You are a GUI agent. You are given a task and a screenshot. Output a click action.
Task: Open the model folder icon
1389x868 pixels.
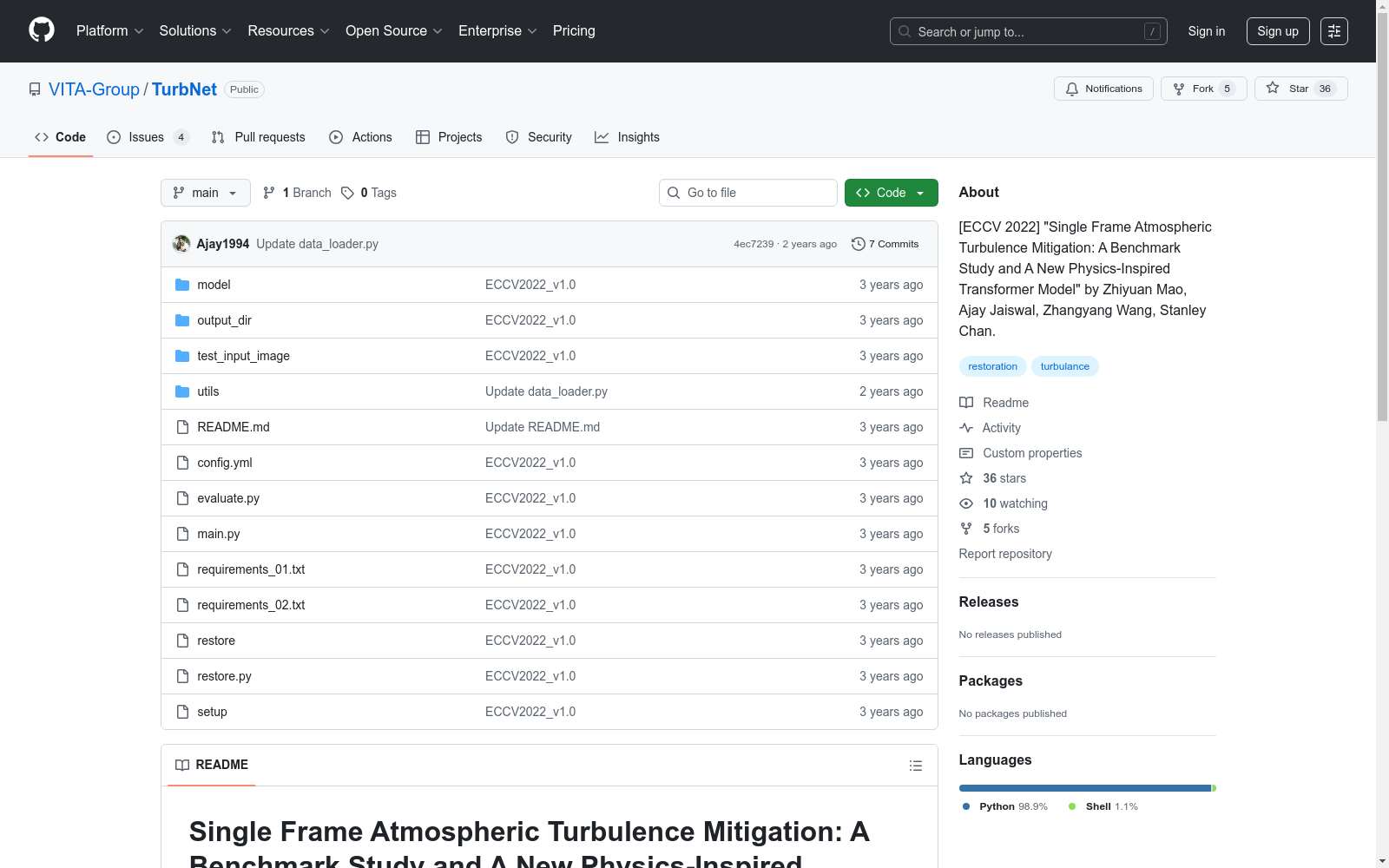(x=182, y=285)
